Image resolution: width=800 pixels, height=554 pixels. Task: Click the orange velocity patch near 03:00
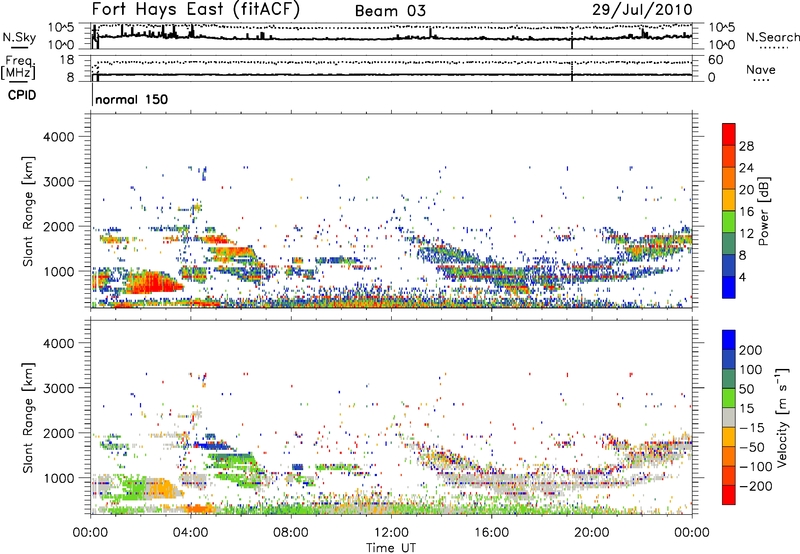coord(163,487)
